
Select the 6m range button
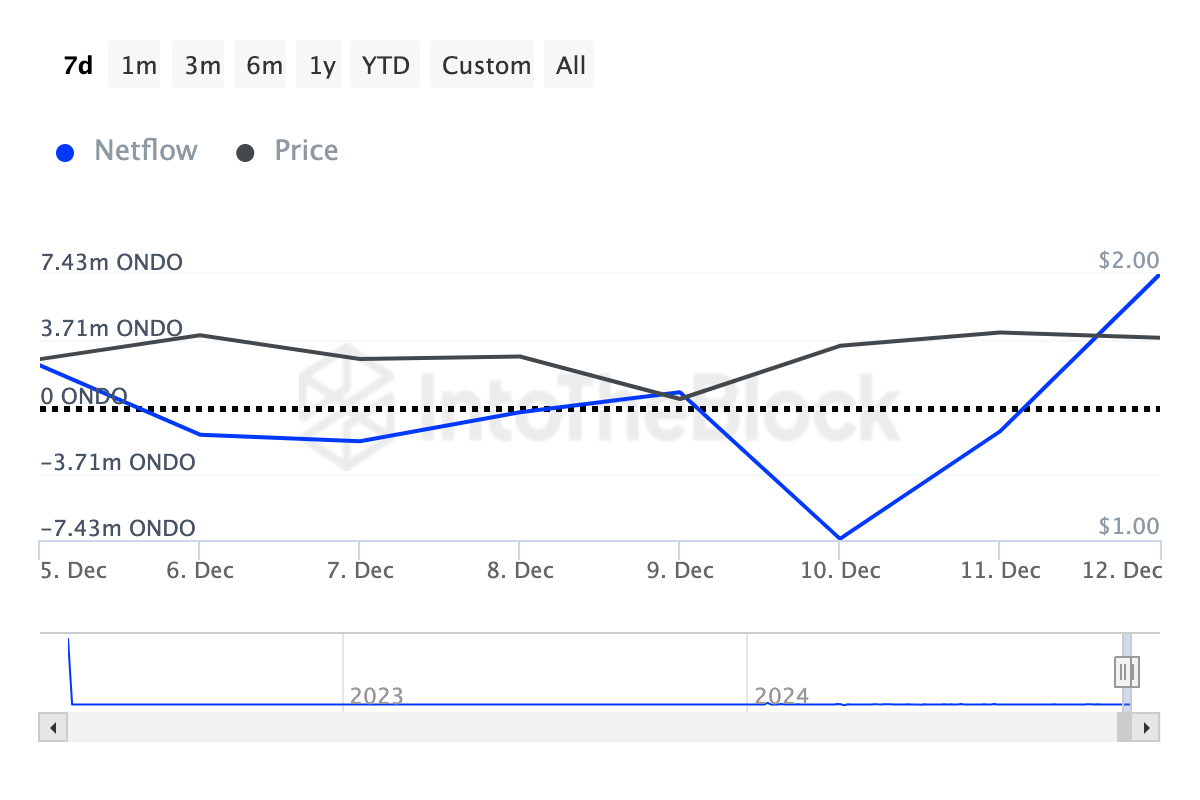(x=264, y=65)
